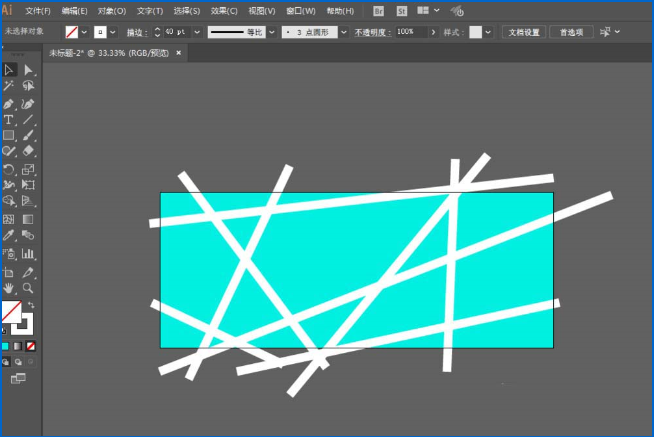655x437 pixels.
Task: Select the Type tool
Action: (x=8, y=119)
